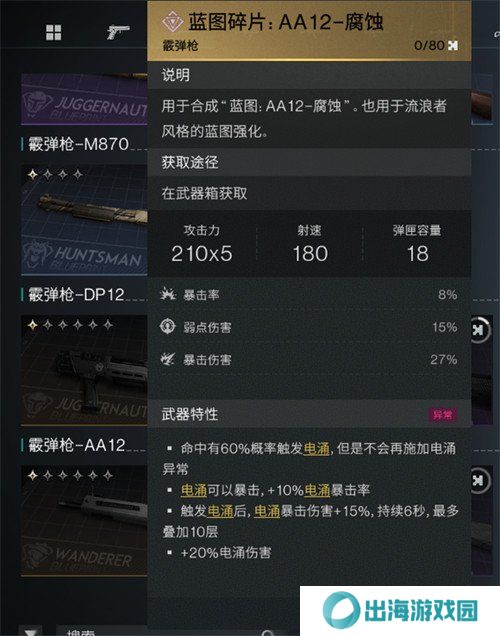Click the 霰弹枪-DP12 section header
The width and height of the screenshot is (500, 636).
point(77,294)
